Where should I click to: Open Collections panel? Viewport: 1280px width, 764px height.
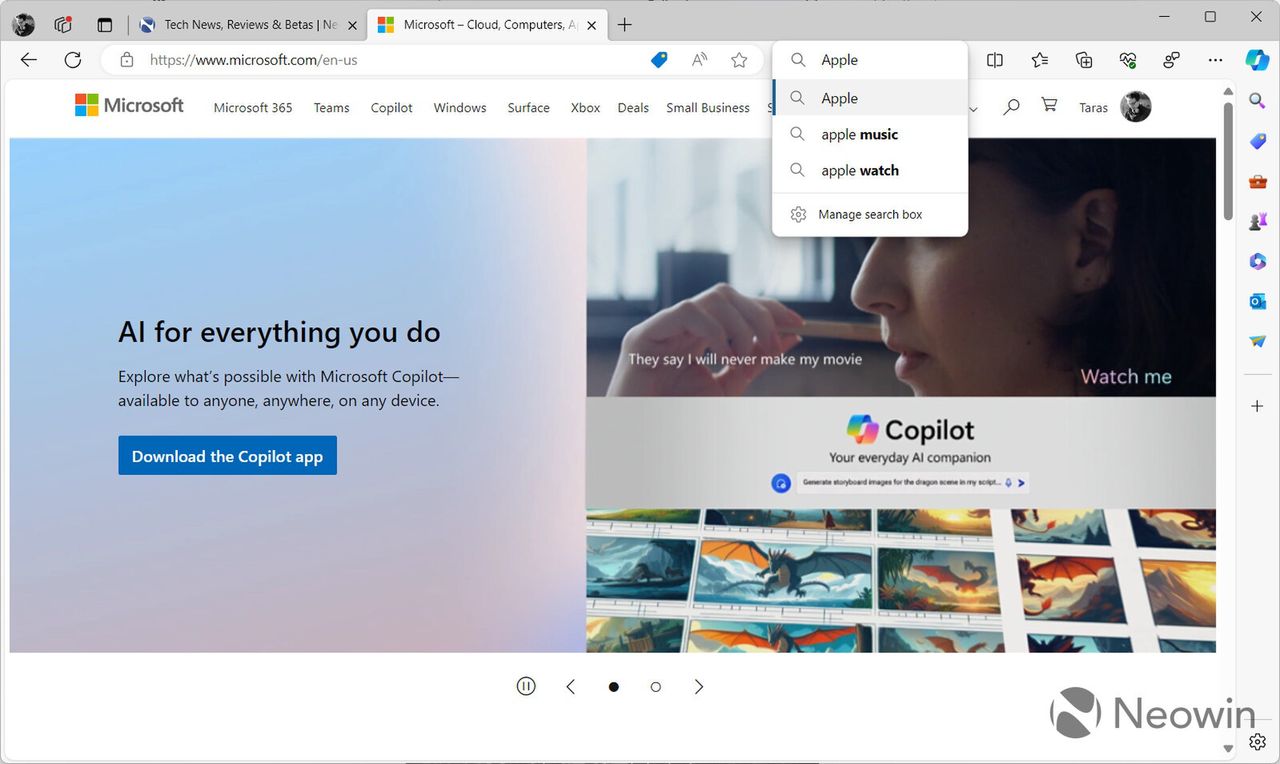pyautogui.click(x=1084, y=60)
